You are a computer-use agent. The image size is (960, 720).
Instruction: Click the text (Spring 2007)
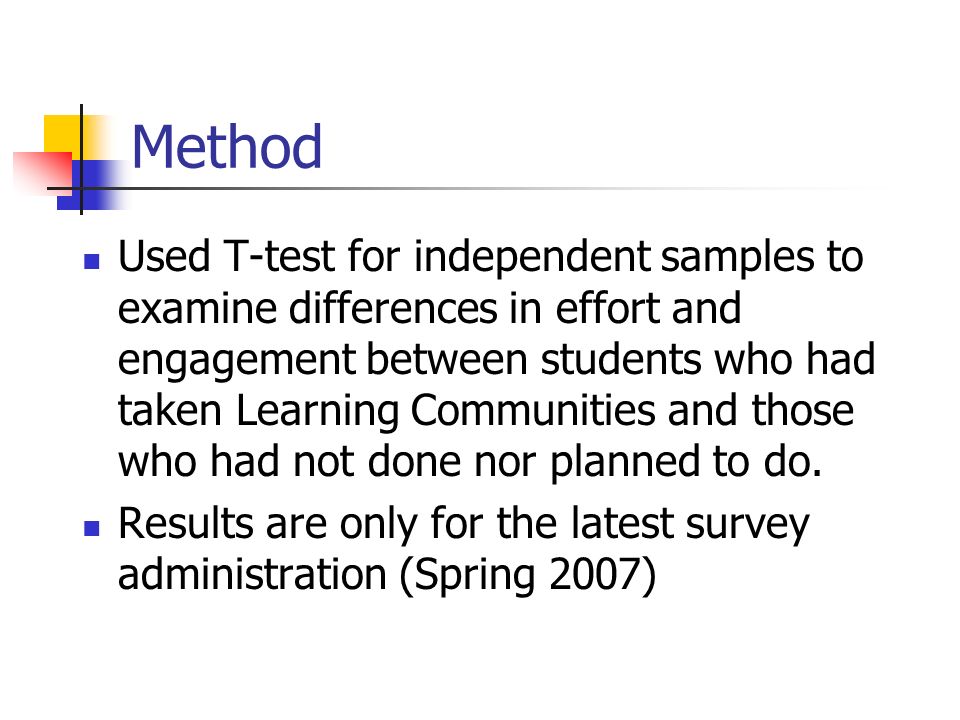[528, 576]
